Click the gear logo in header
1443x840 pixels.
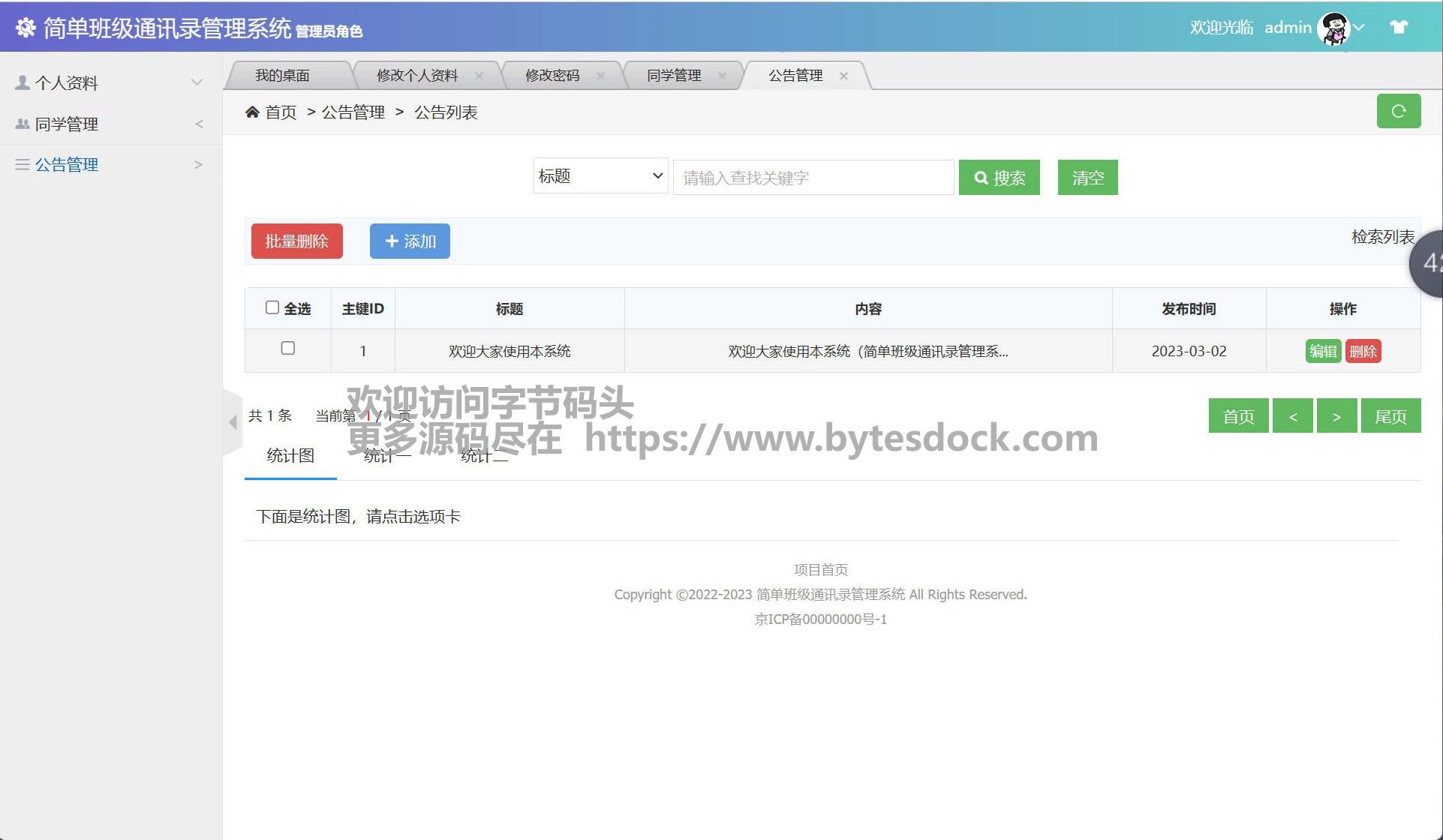point(26,28)
